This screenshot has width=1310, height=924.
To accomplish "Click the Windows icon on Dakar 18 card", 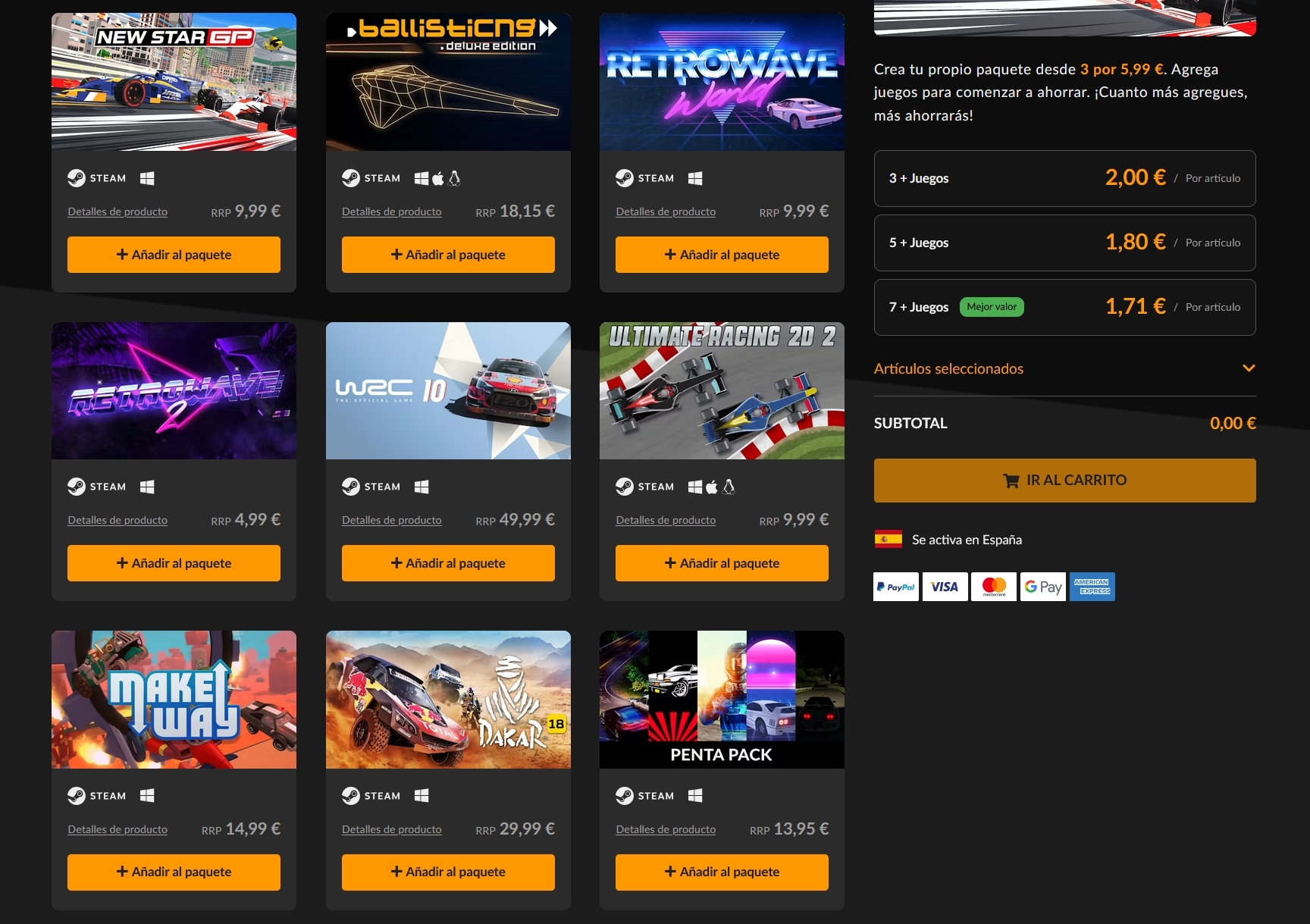I will click(422, 795).
